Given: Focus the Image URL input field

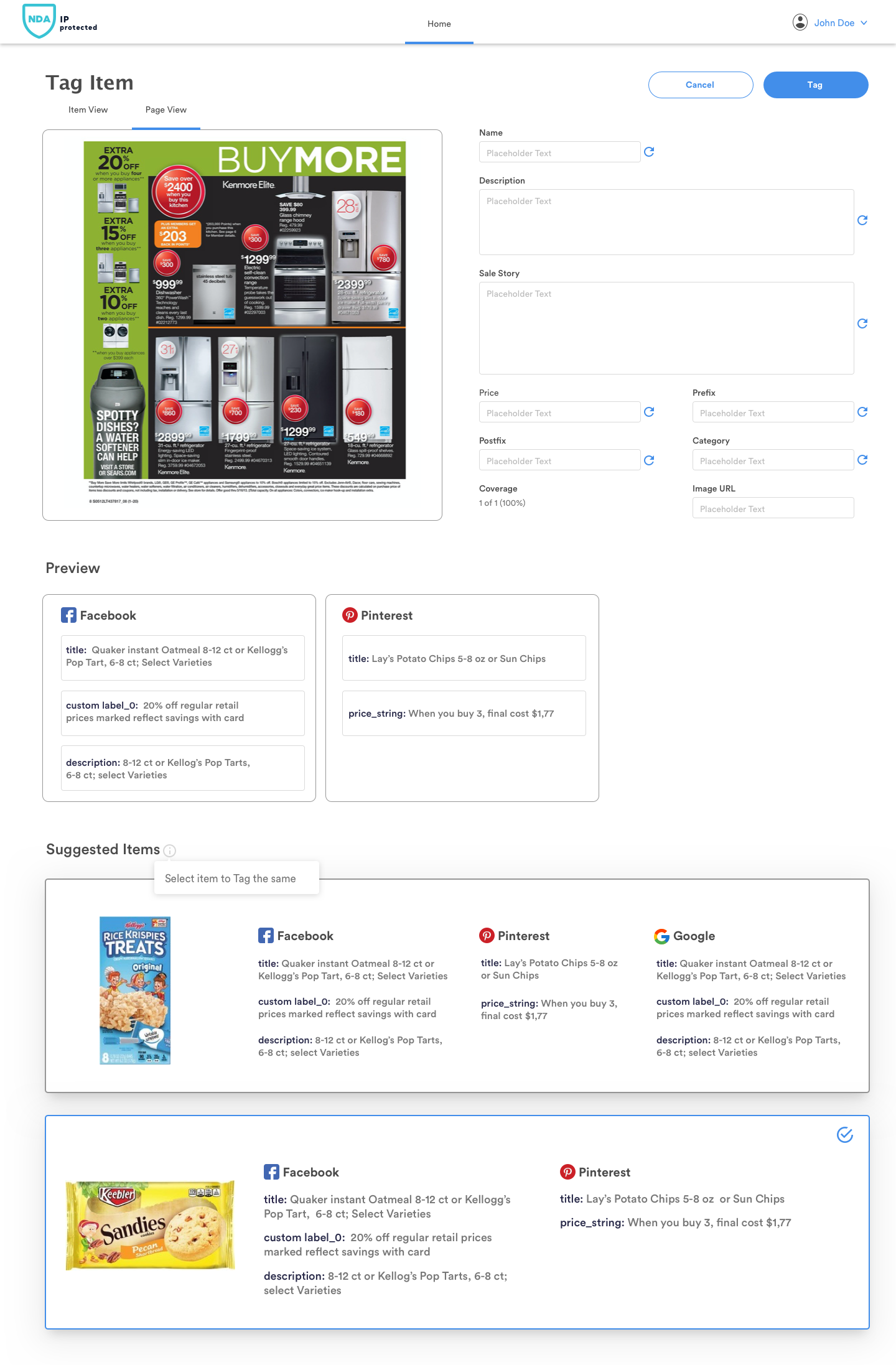Looking at the screenshot, I should point(773,508).
